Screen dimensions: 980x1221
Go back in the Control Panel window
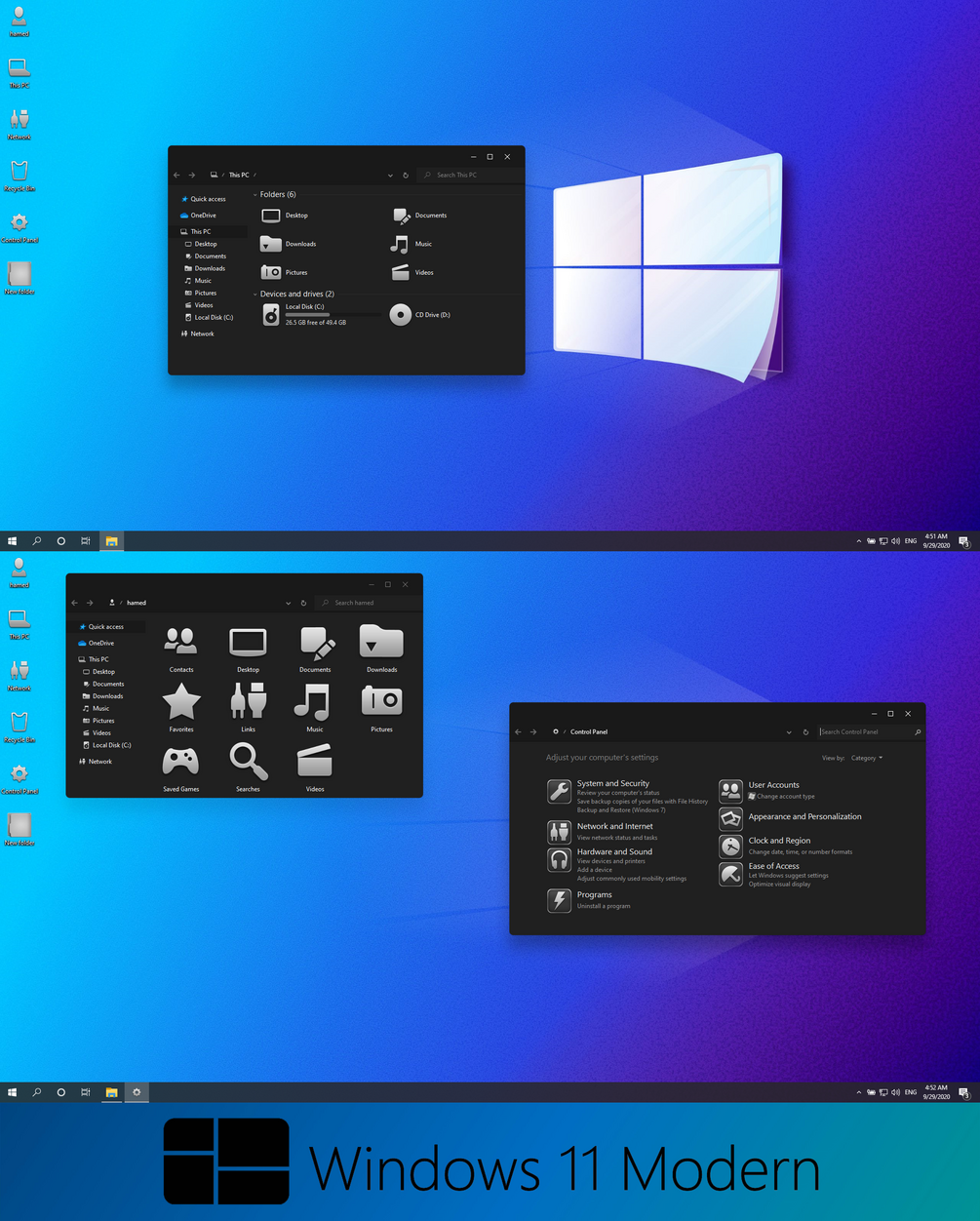point(518,731)
